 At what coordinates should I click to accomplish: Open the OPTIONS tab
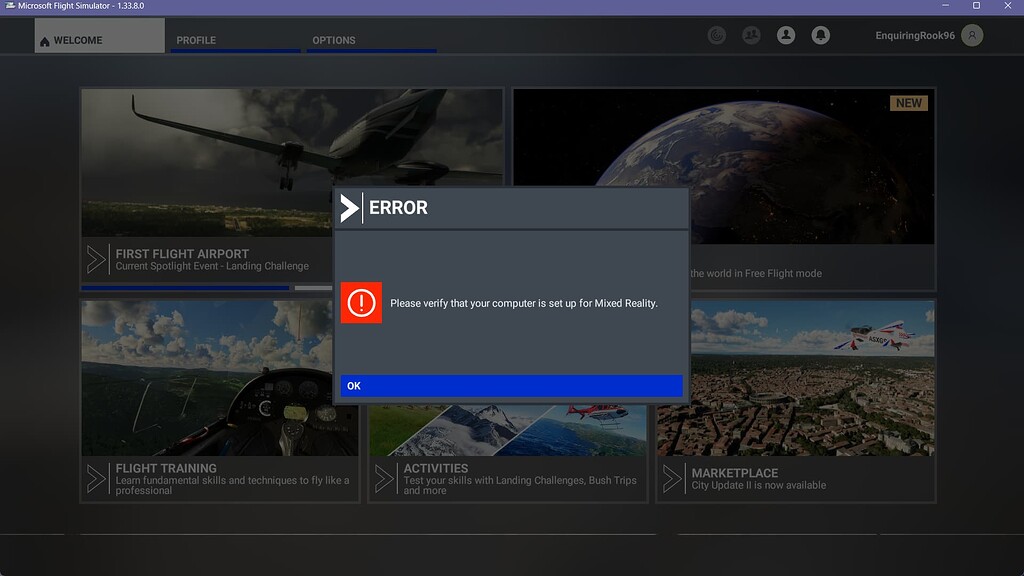coord(333,41)
